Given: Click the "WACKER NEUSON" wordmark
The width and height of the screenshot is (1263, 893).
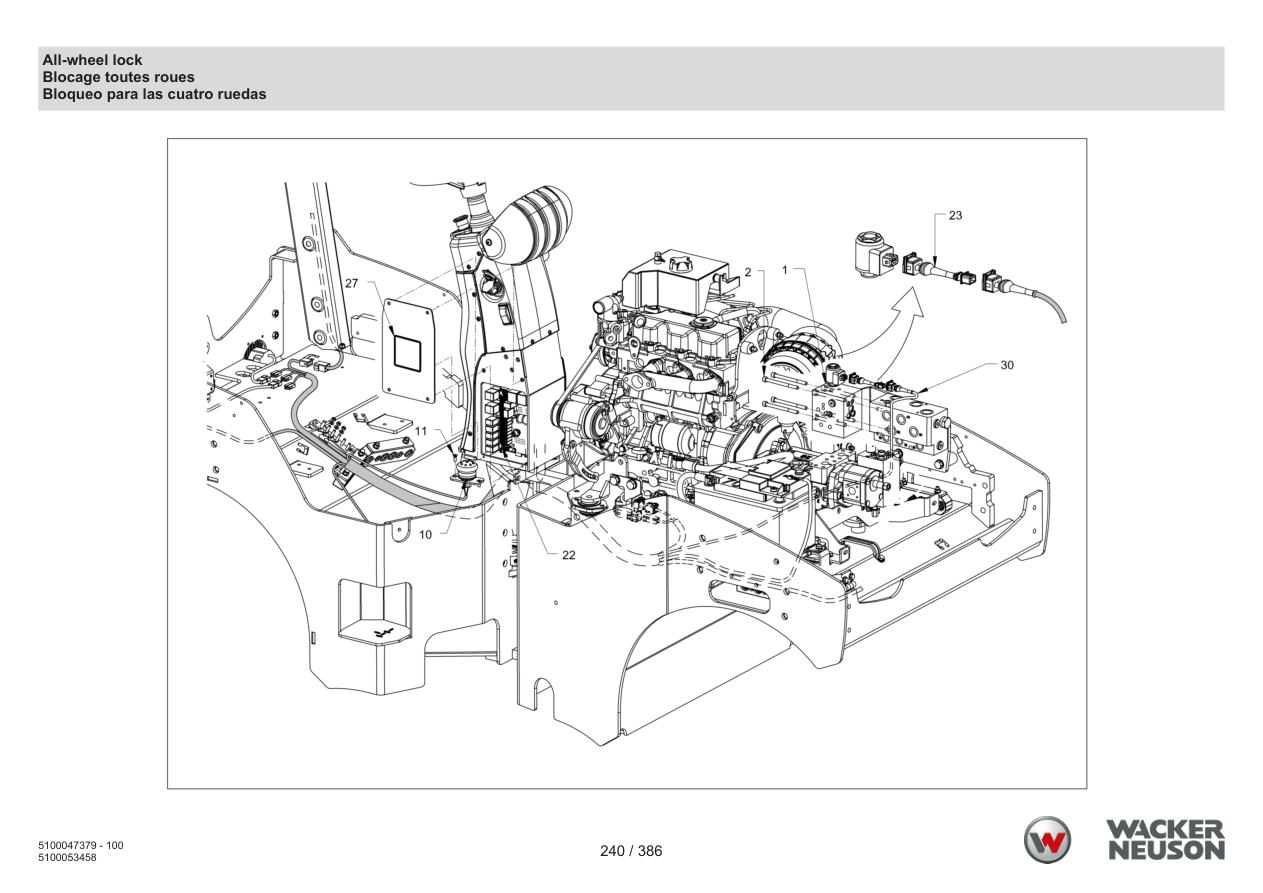Looking at the screenshot, I should [1165, 840].
